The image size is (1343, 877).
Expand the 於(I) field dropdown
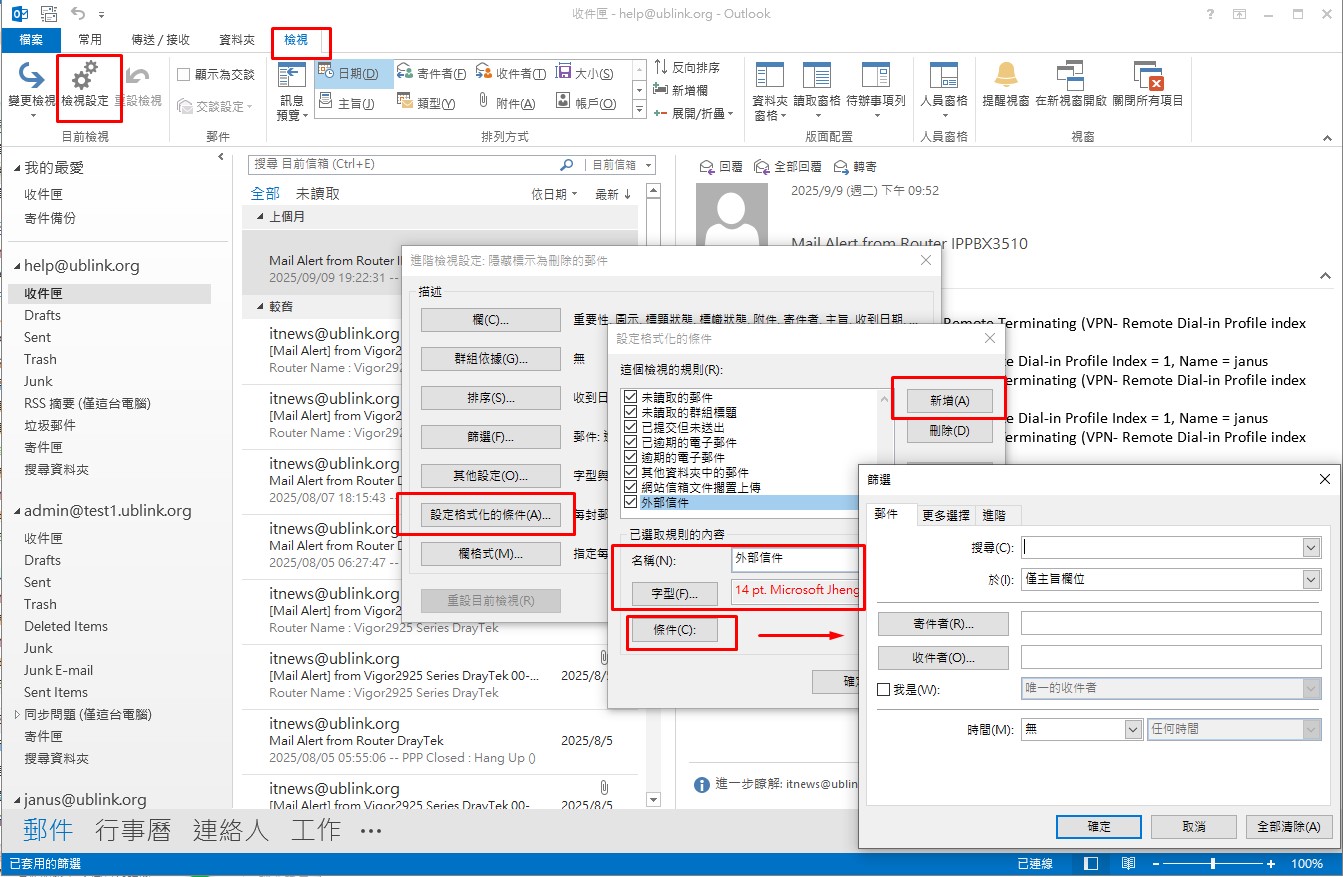pos(1311,580)
